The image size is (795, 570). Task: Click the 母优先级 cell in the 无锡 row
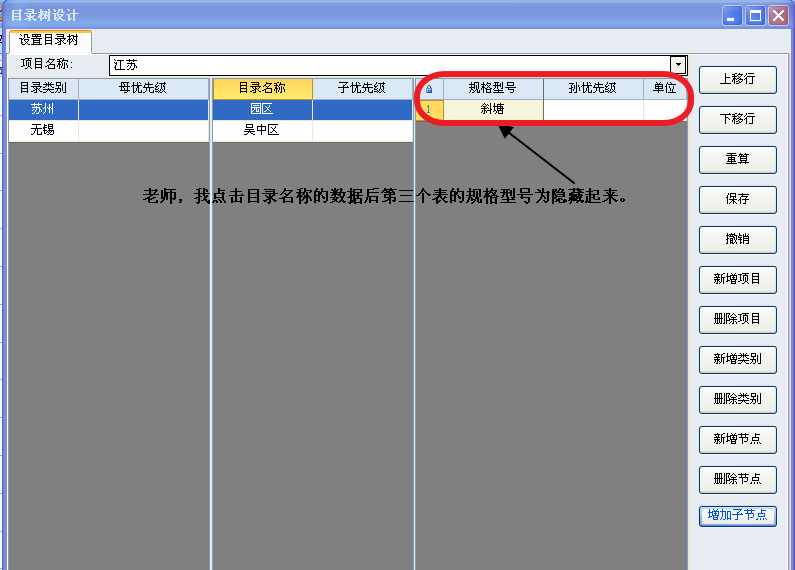(x=143, y=130)
